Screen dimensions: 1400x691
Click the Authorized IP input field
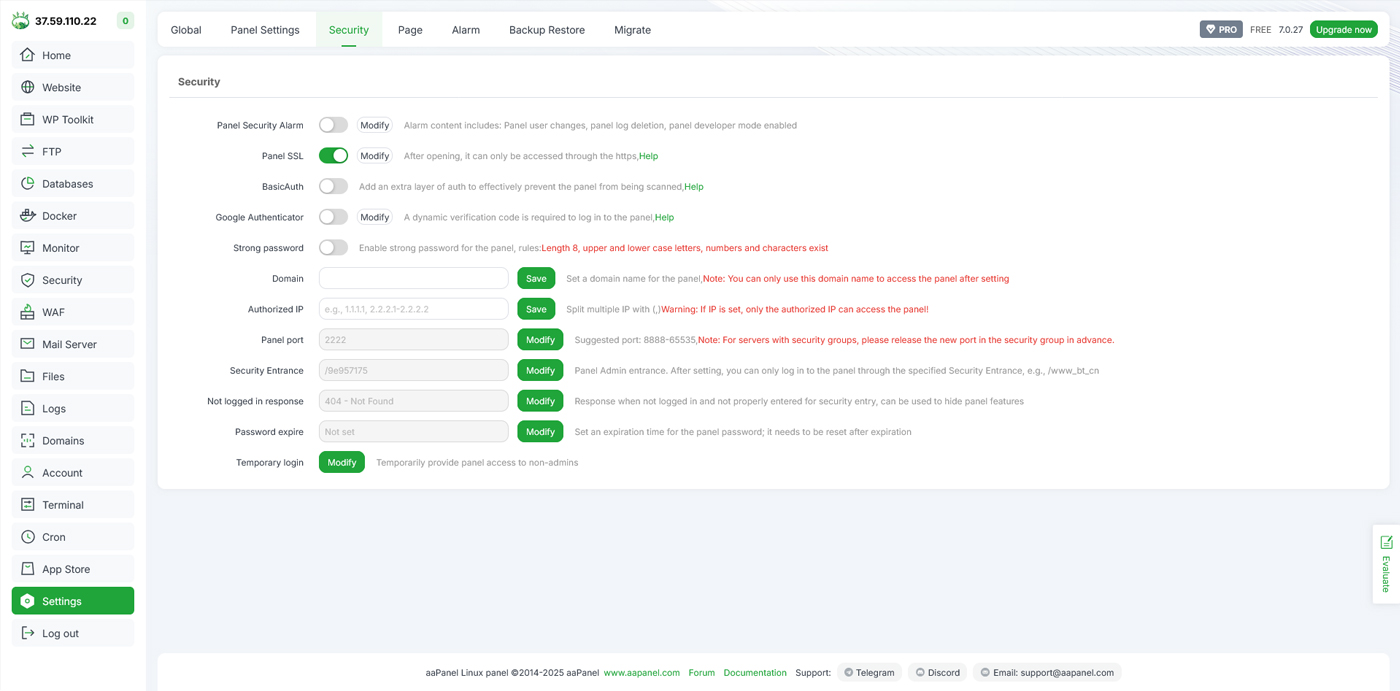[x=413, y=308]
